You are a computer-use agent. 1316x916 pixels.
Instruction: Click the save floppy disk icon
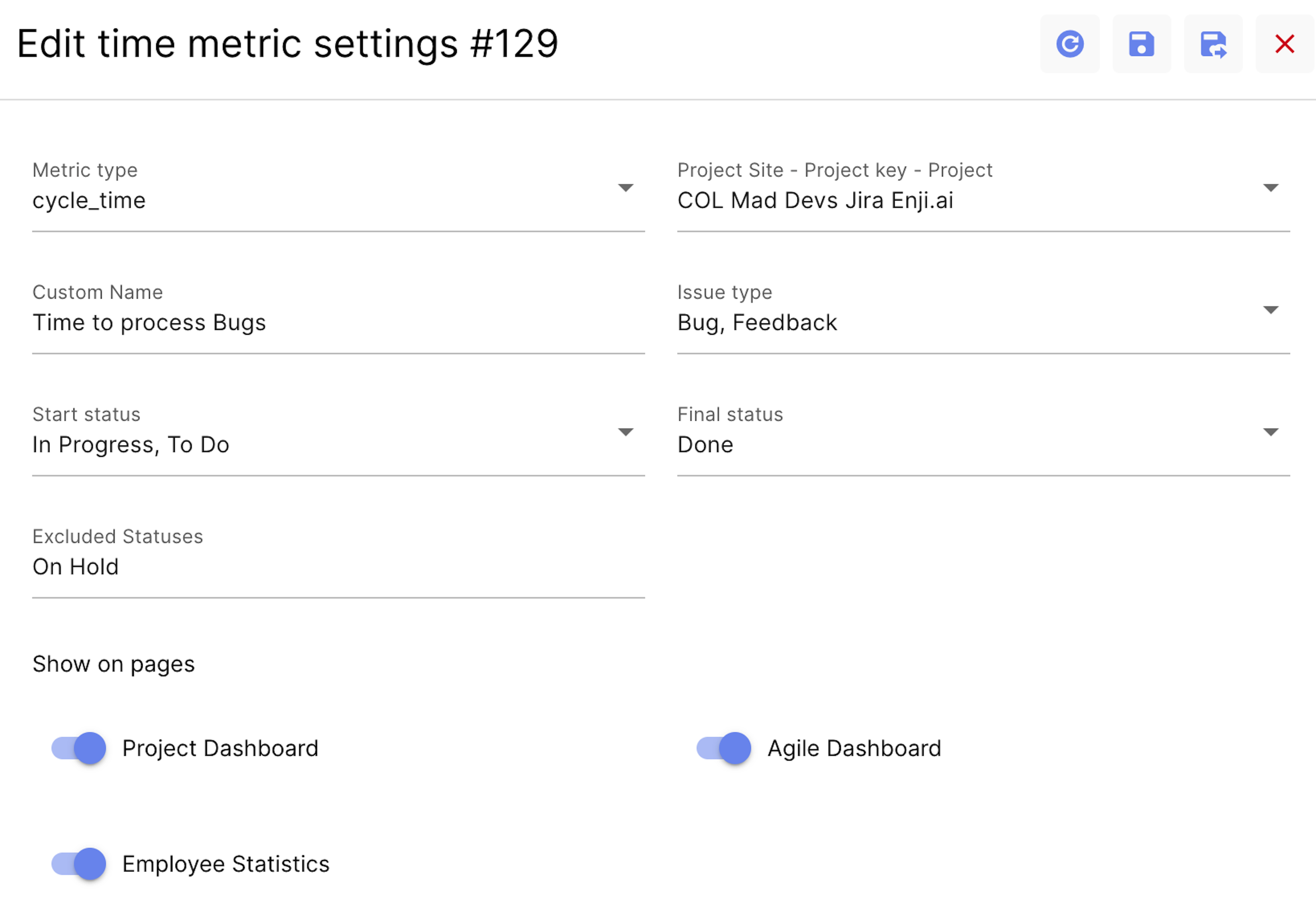[x=1141, y=43]
